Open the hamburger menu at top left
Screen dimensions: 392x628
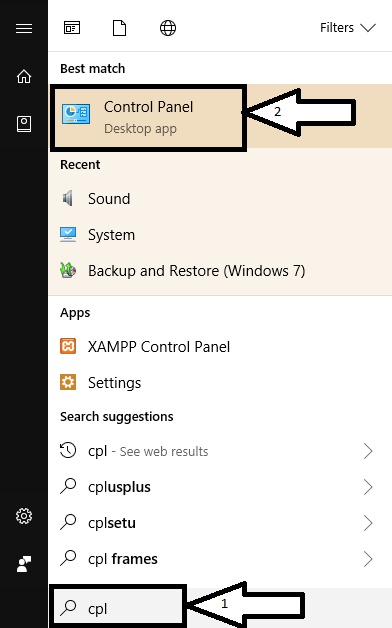point(24,28)
